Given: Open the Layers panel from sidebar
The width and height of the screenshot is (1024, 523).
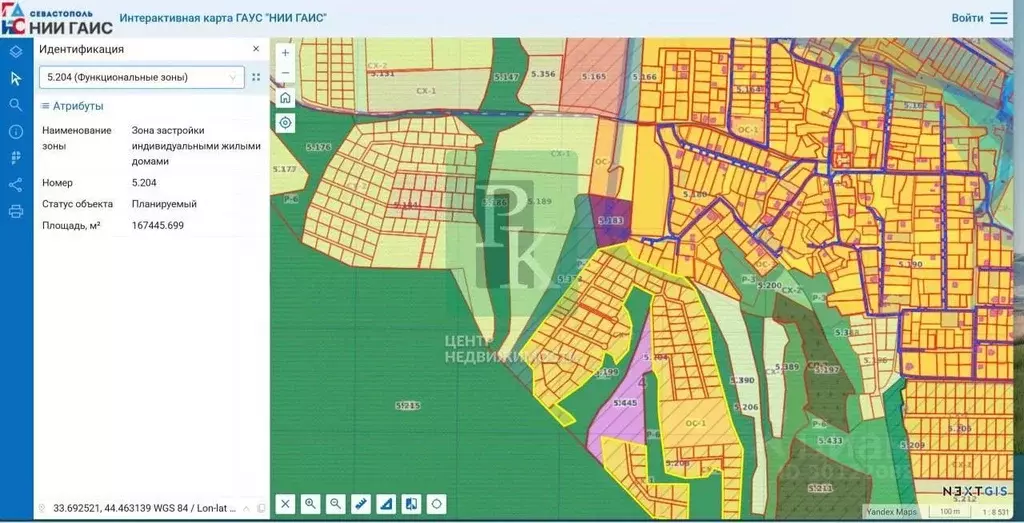Looking at the screenshot, I should [x=15, y=52].
